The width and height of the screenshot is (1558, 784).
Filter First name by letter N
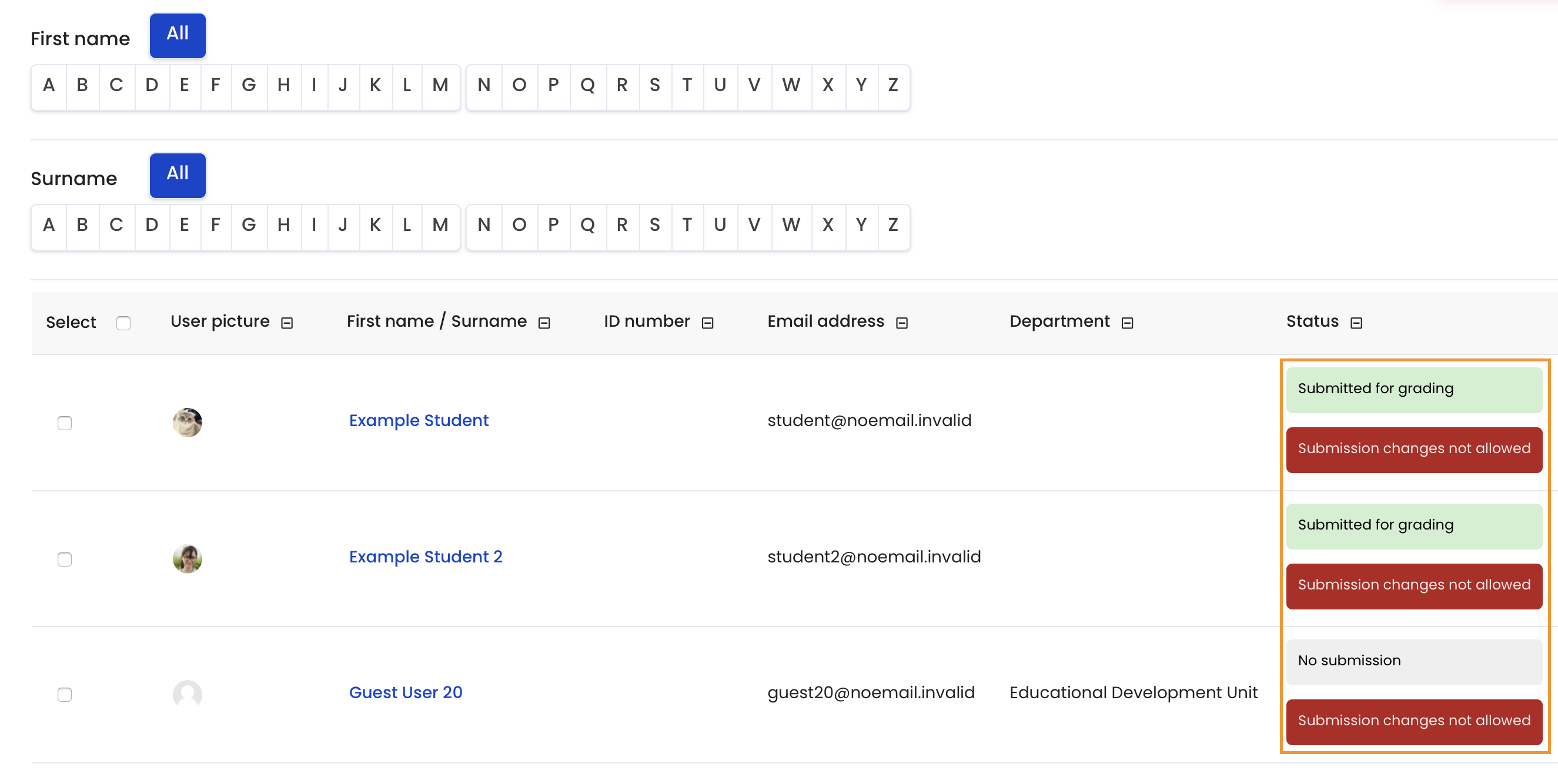(x=484, y=87)
